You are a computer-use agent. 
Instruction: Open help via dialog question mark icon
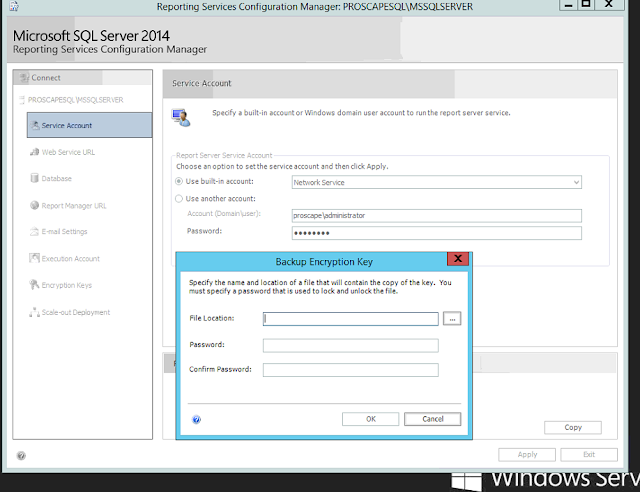point(196,419)
